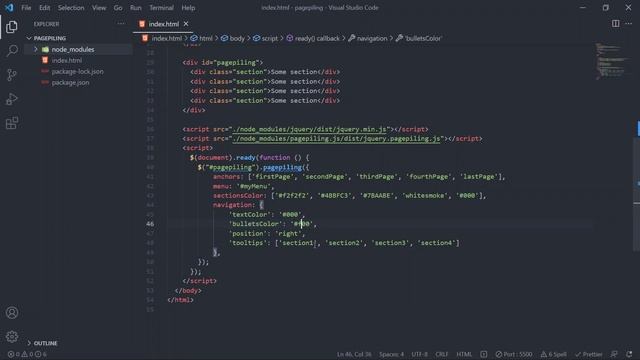
Task: Click the port forwarding status bar icon
Action: point(484,354)
